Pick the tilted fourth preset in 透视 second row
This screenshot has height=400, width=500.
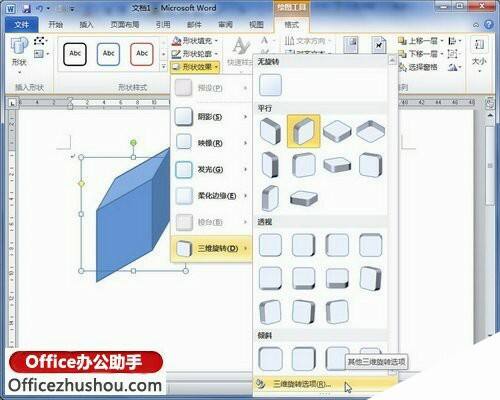[370, 278]
